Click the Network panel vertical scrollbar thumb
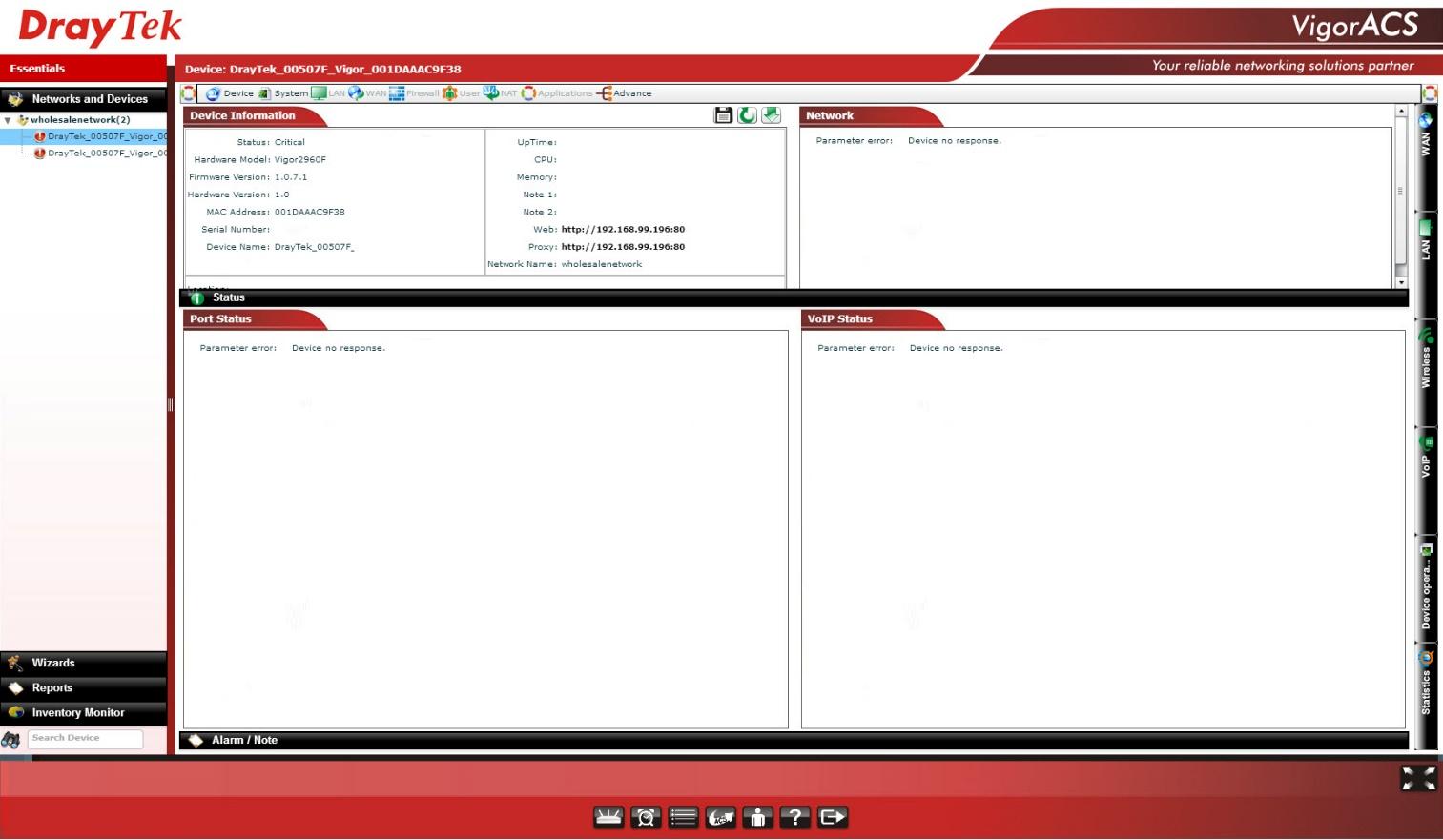The image size is (1443, 840). tap(1401, 191)
